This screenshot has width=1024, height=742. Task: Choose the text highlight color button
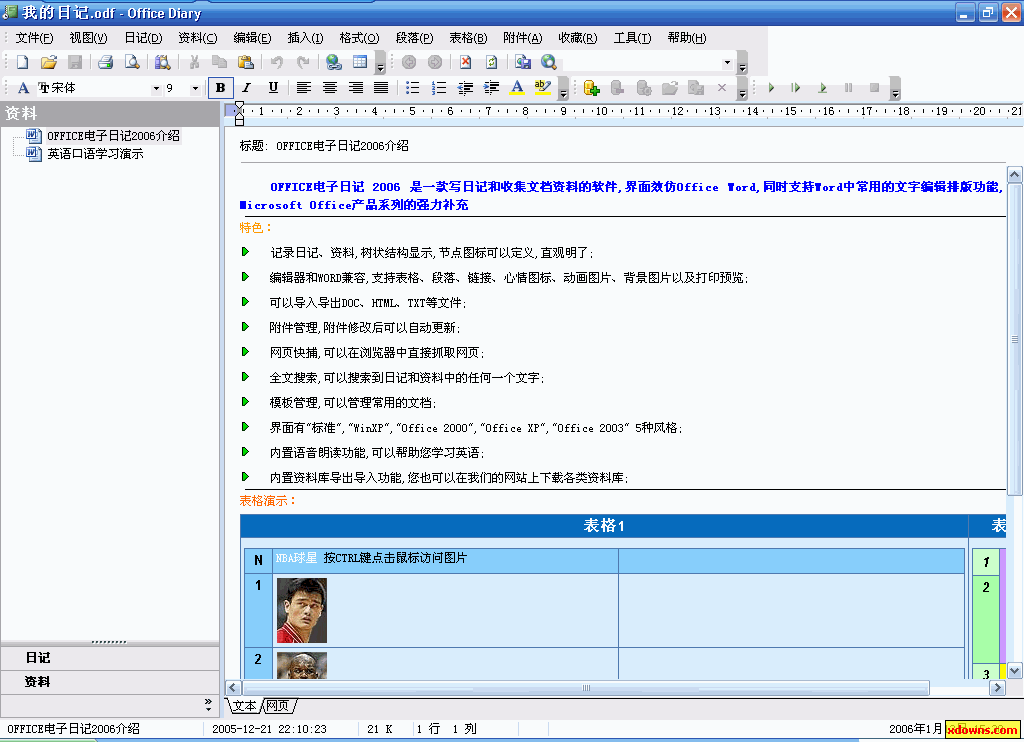(543, 88)
